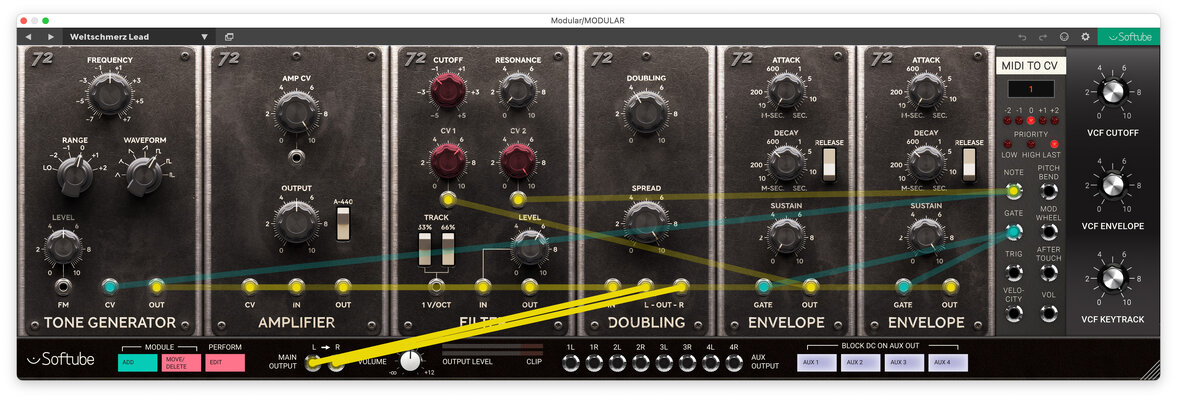This screenshot has height=400, width=1177.
Task: Click the Filter 1 V/OCT jack
Action: pos(435,286)
